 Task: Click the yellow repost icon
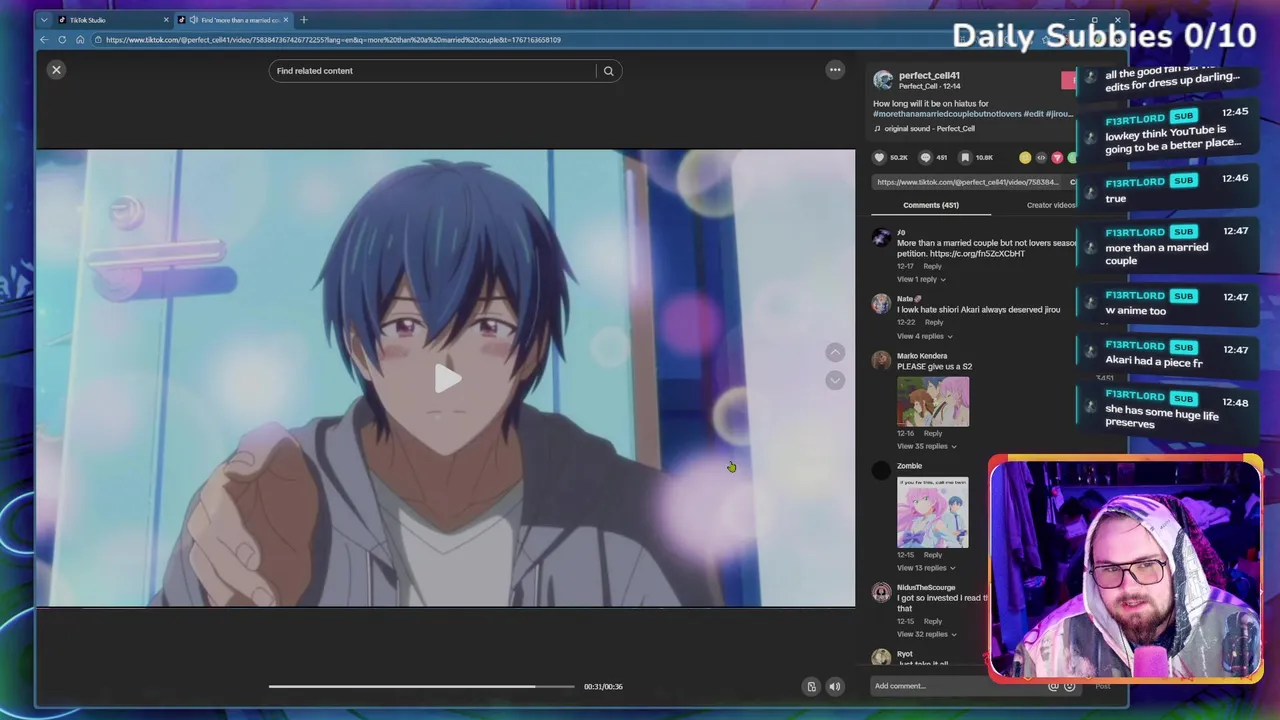(x=1025, y=157)
